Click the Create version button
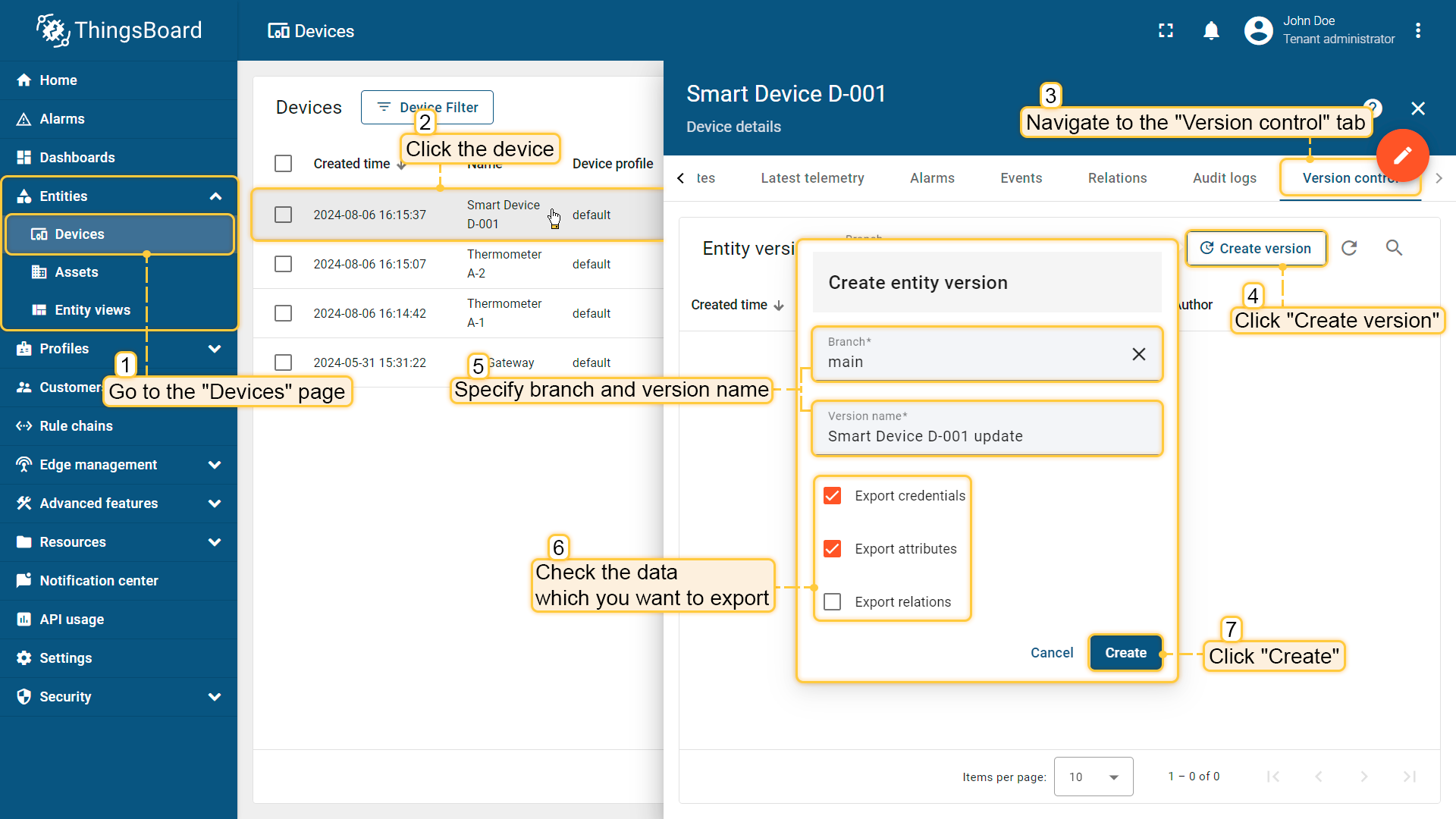The image size is (1456, 819). [x=1256, y=249]
